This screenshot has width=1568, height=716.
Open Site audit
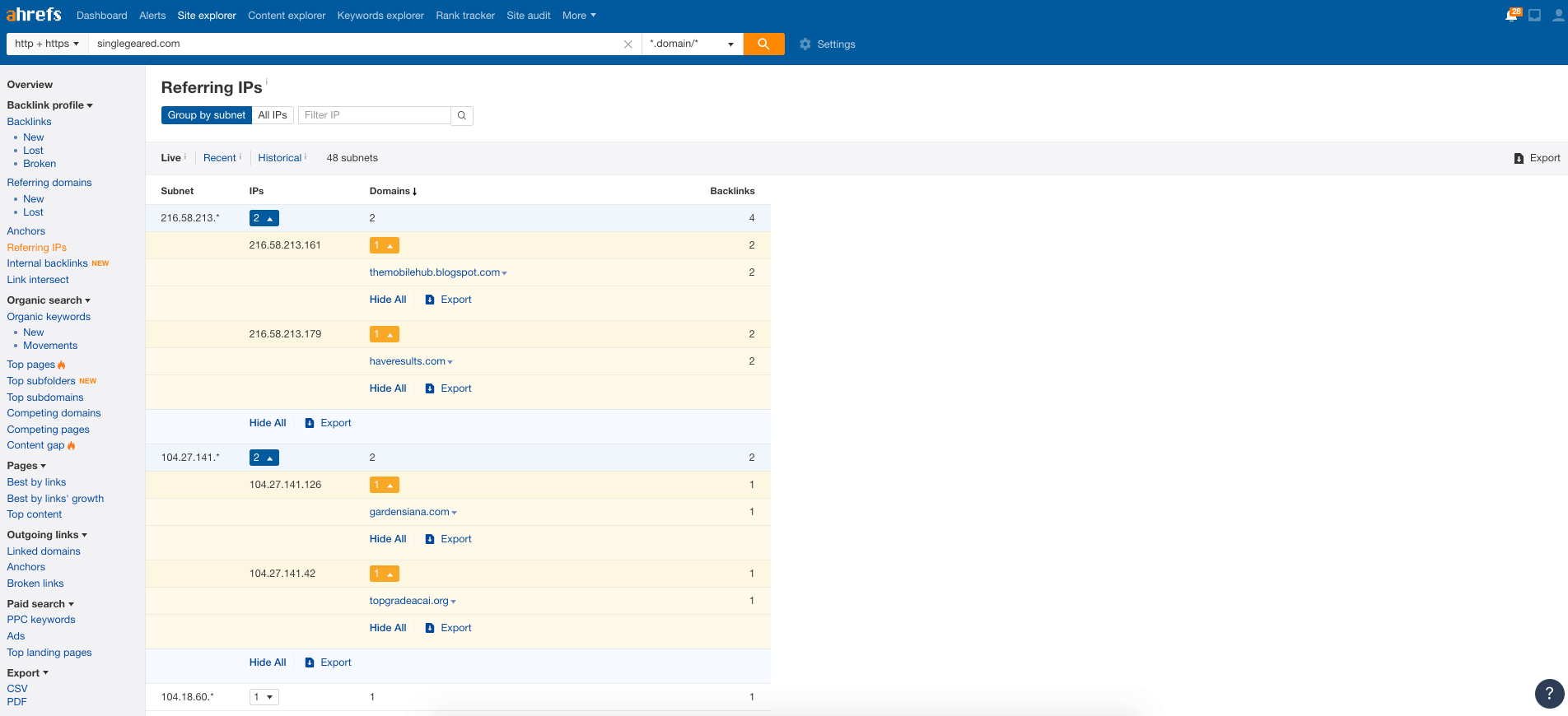click(x=529, y=16)
